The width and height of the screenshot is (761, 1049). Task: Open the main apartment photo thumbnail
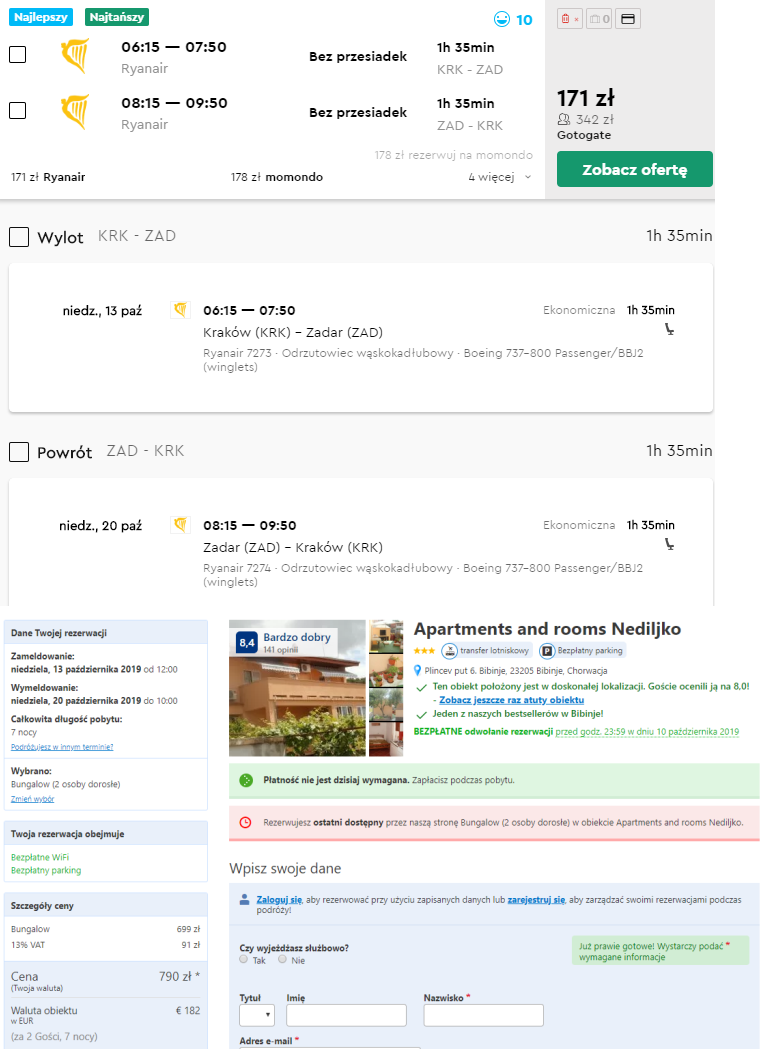click(x=297, y=688)
